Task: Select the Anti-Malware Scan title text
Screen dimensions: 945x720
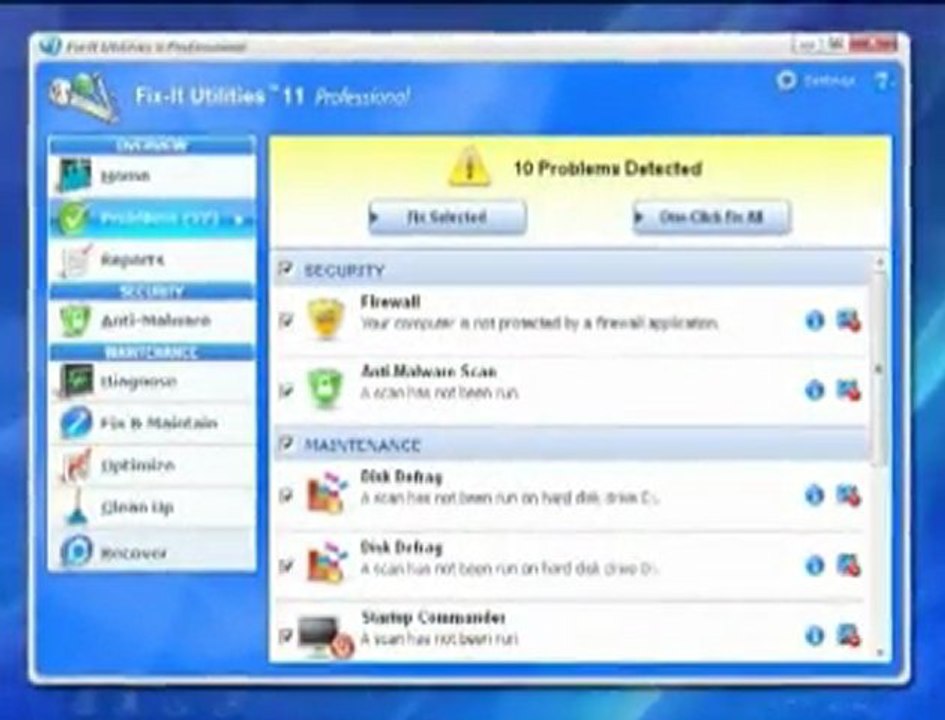Action: click(429, 371)
